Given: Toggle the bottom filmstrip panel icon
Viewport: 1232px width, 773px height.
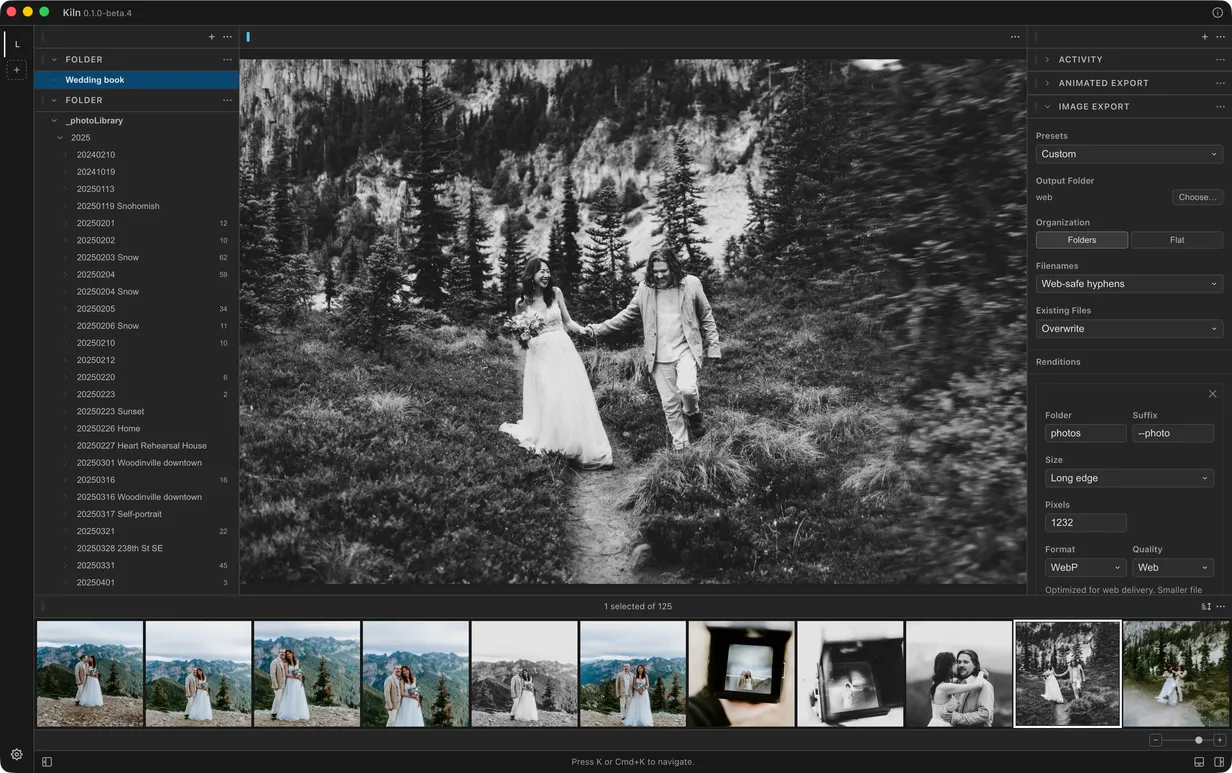Looking at the screenshot, I should 1199,762.
